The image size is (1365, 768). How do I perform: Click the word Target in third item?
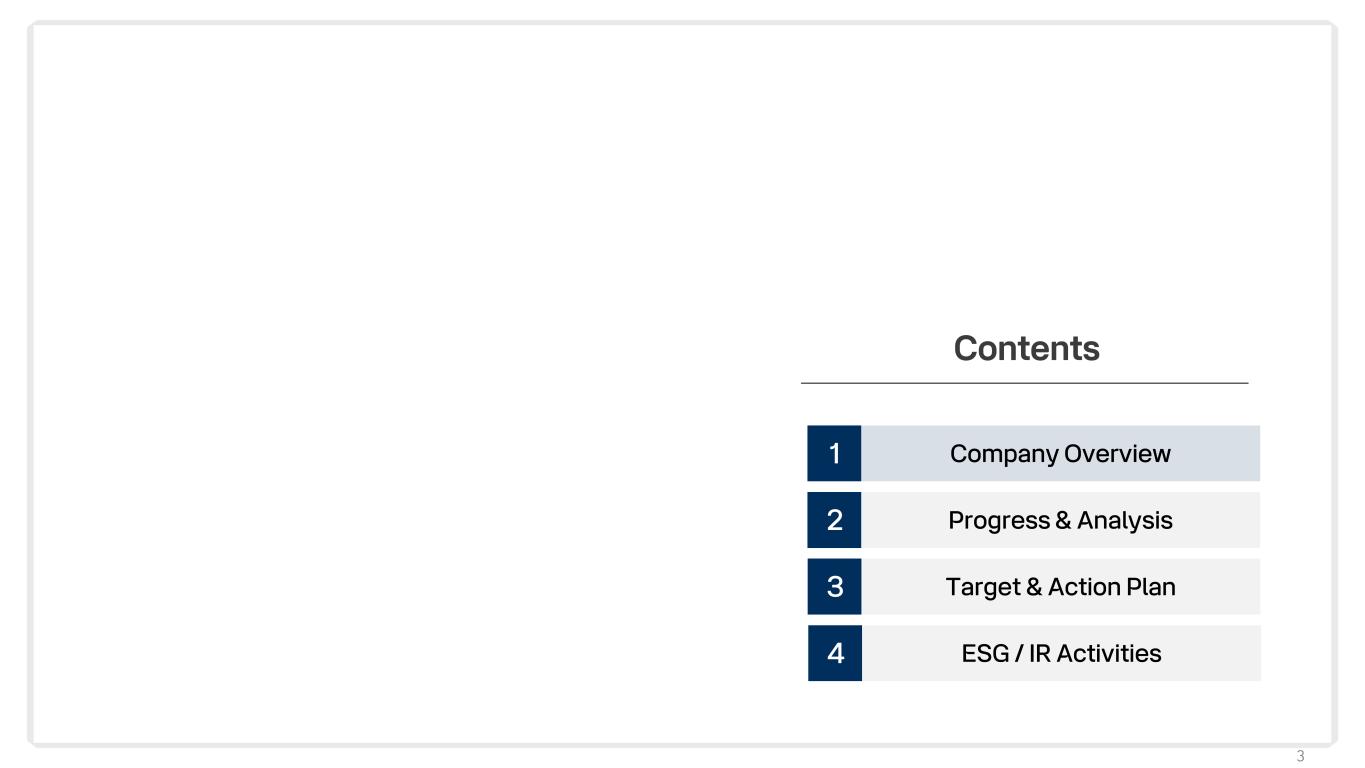point(983,587)
